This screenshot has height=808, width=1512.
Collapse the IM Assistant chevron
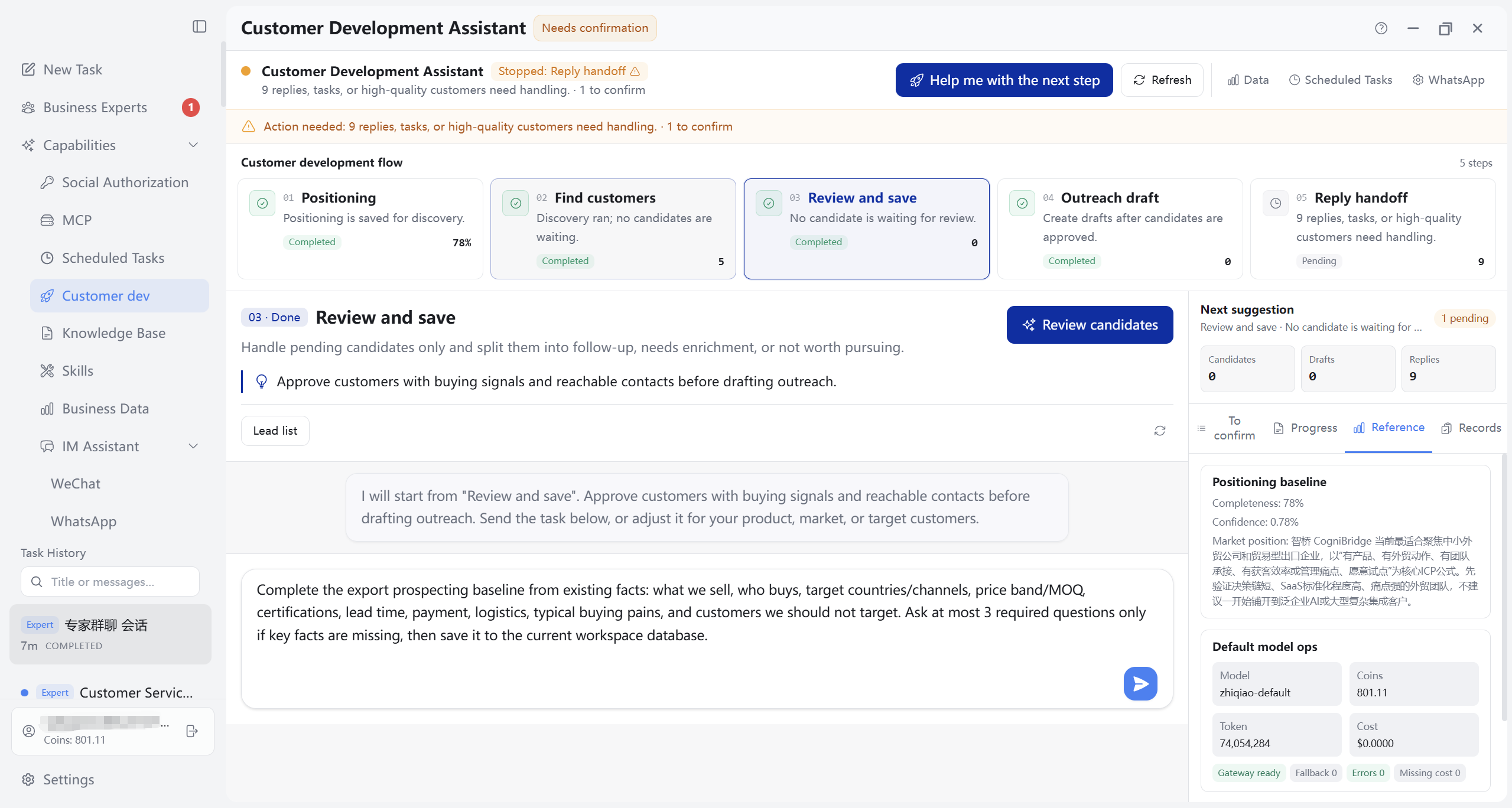click(193, 447)
